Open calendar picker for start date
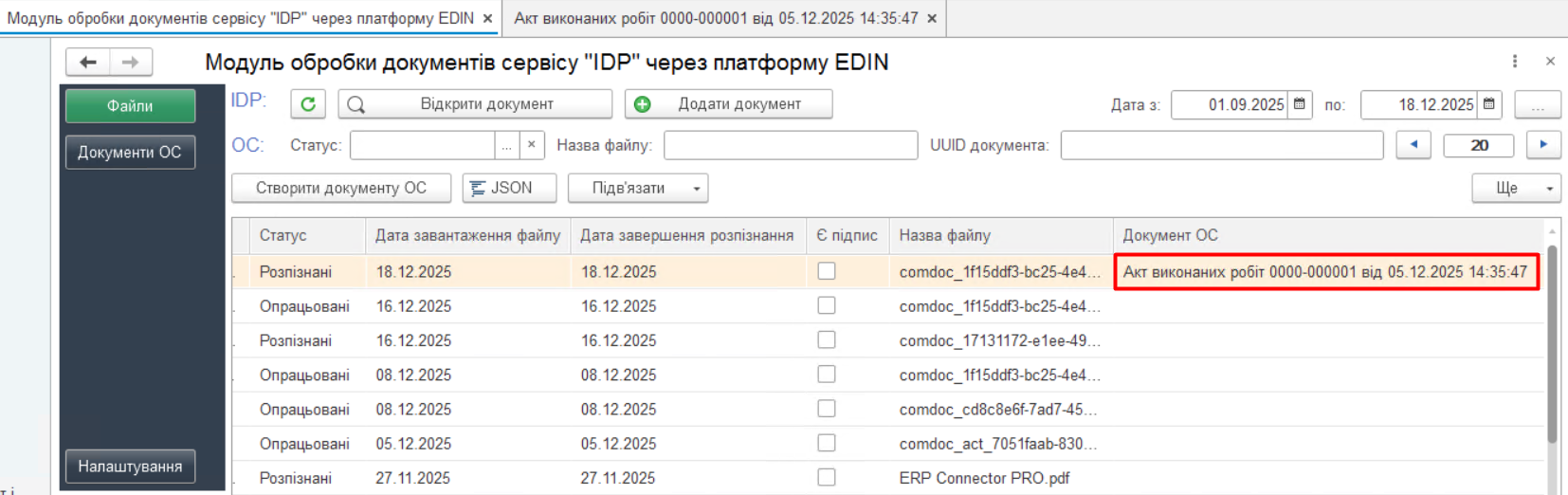This screenshot has height=495, width=1568. pyautogui.click(x=1300, y=104)
